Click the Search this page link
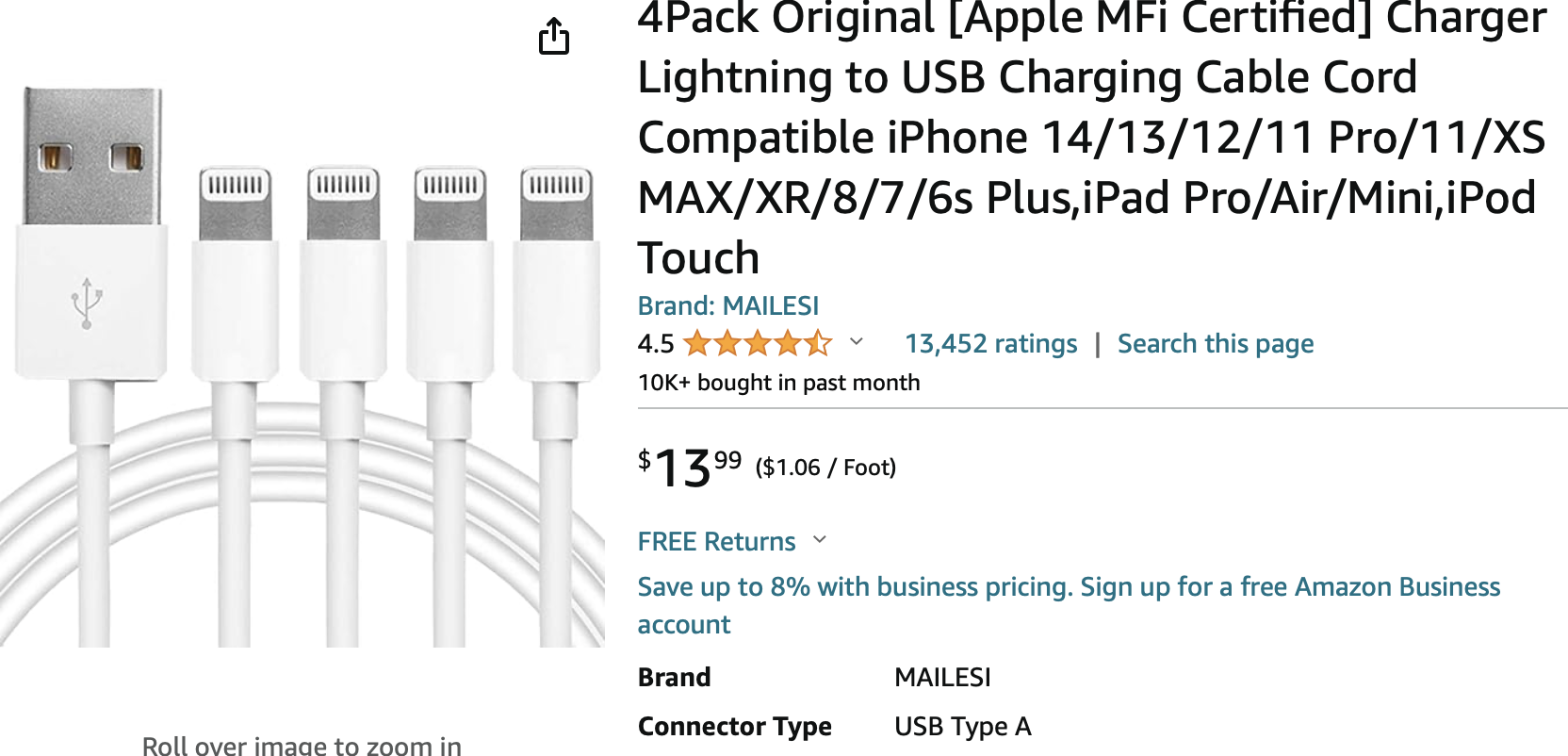The width and height of the screenshot is (1568, 756). (1215, 344)
